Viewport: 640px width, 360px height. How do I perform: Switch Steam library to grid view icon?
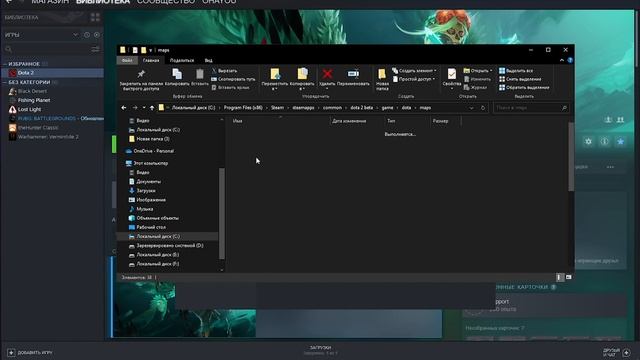pos(95,17)
